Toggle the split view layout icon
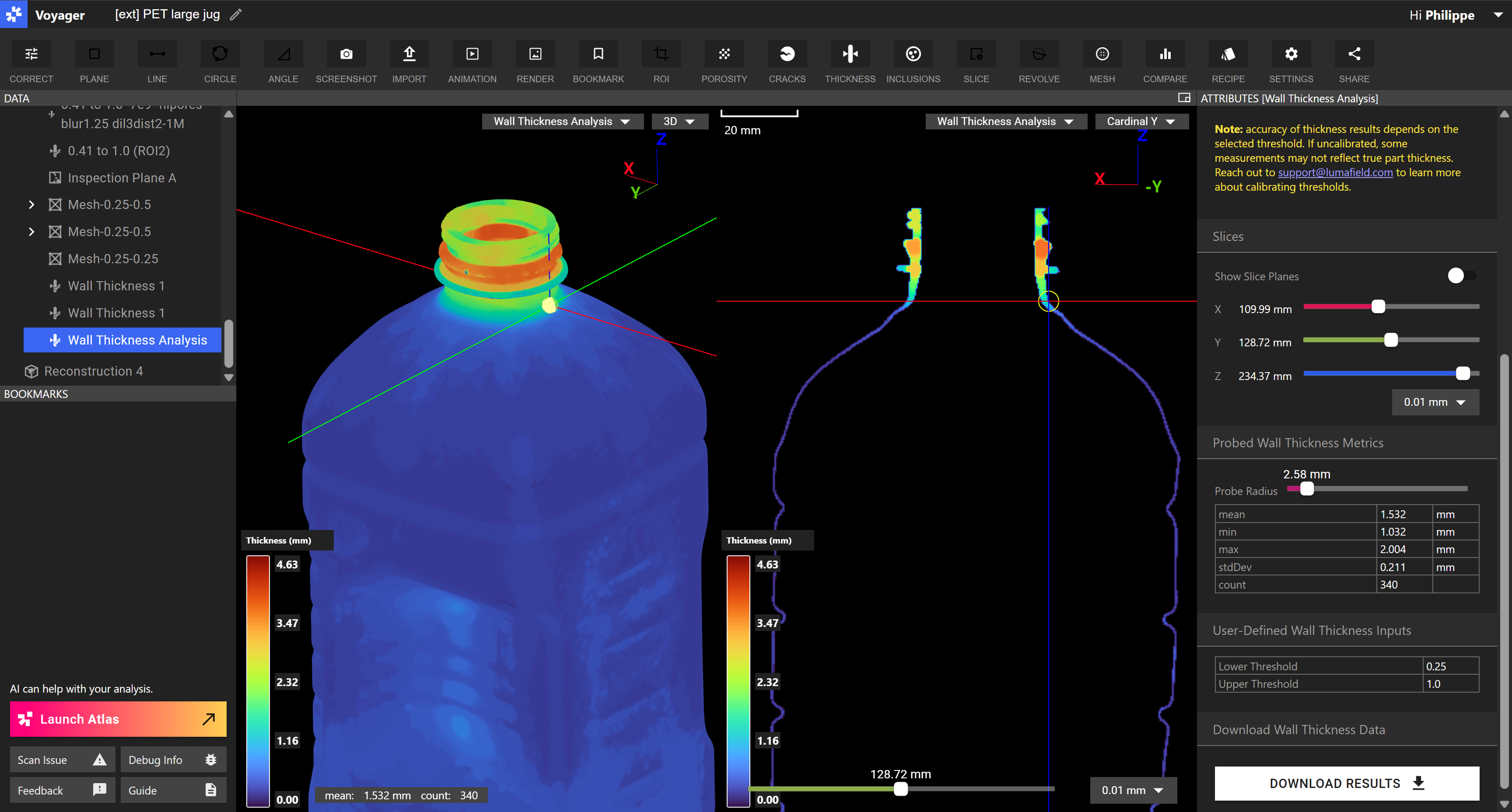The image size is (1512, 812). click(x=1184, y=98)
